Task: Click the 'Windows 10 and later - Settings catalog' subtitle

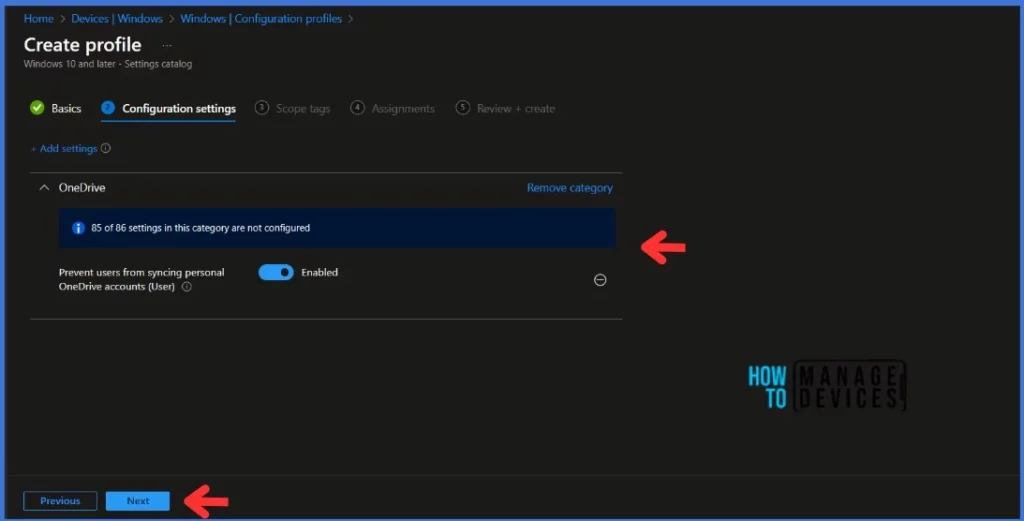Action: point(108,64)
